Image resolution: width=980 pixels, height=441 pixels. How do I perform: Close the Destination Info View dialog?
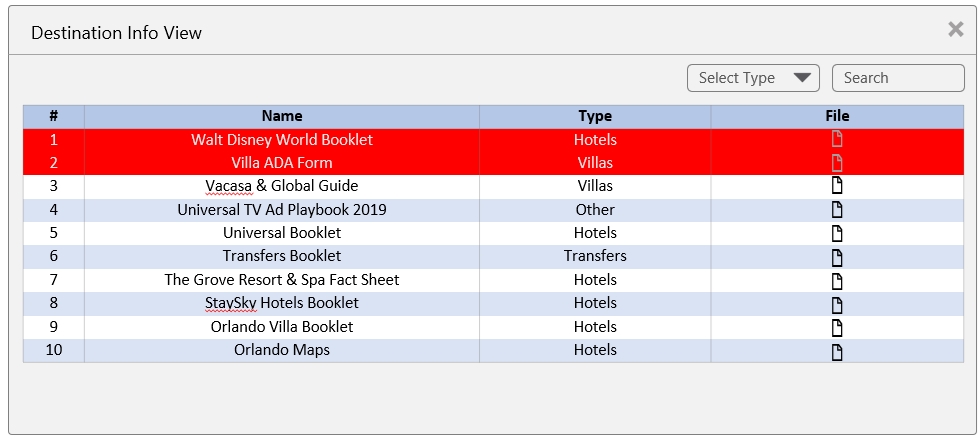pyautogui.click(x=955, y=30)
